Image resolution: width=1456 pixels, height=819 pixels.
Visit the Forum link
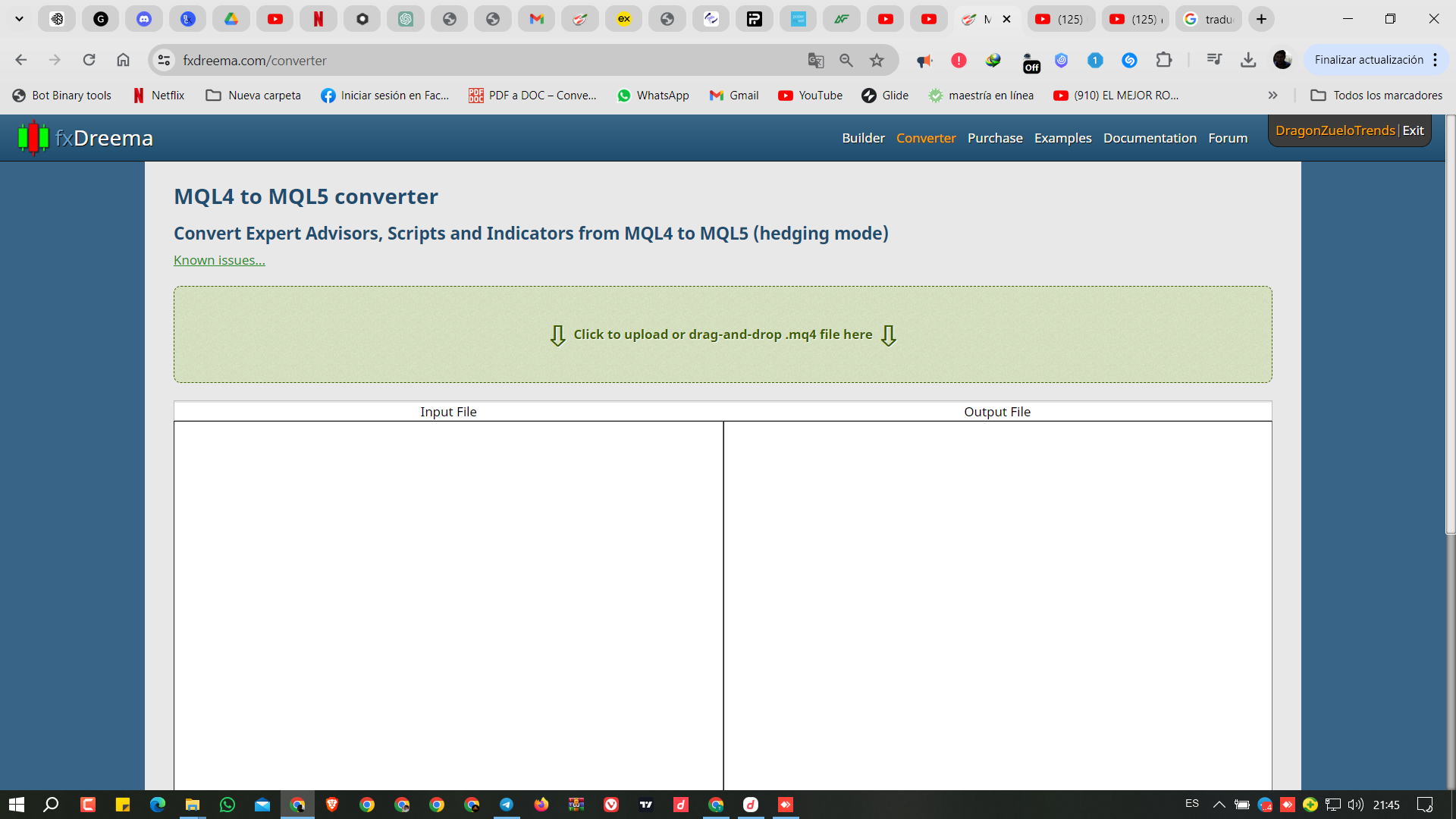(x=1228, y=138)
